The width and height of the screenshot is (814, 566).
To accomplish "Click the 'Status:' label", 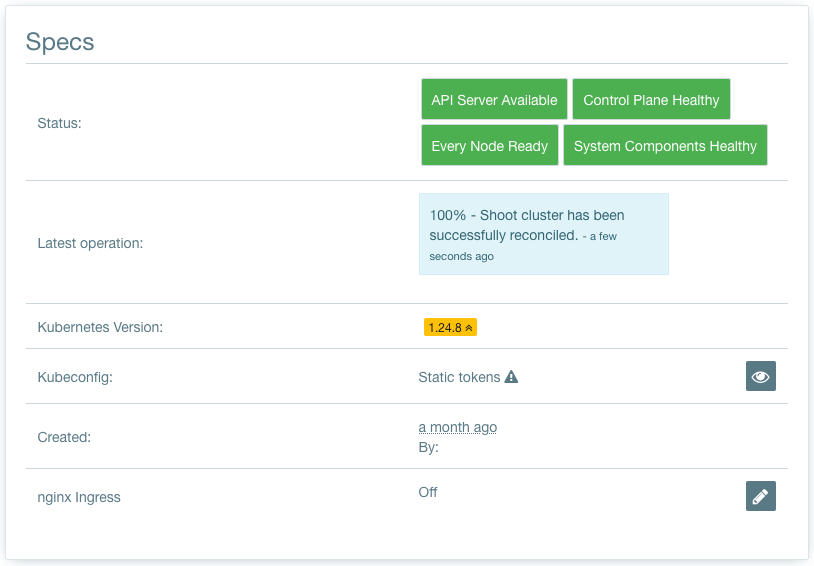I will [59, 123].
